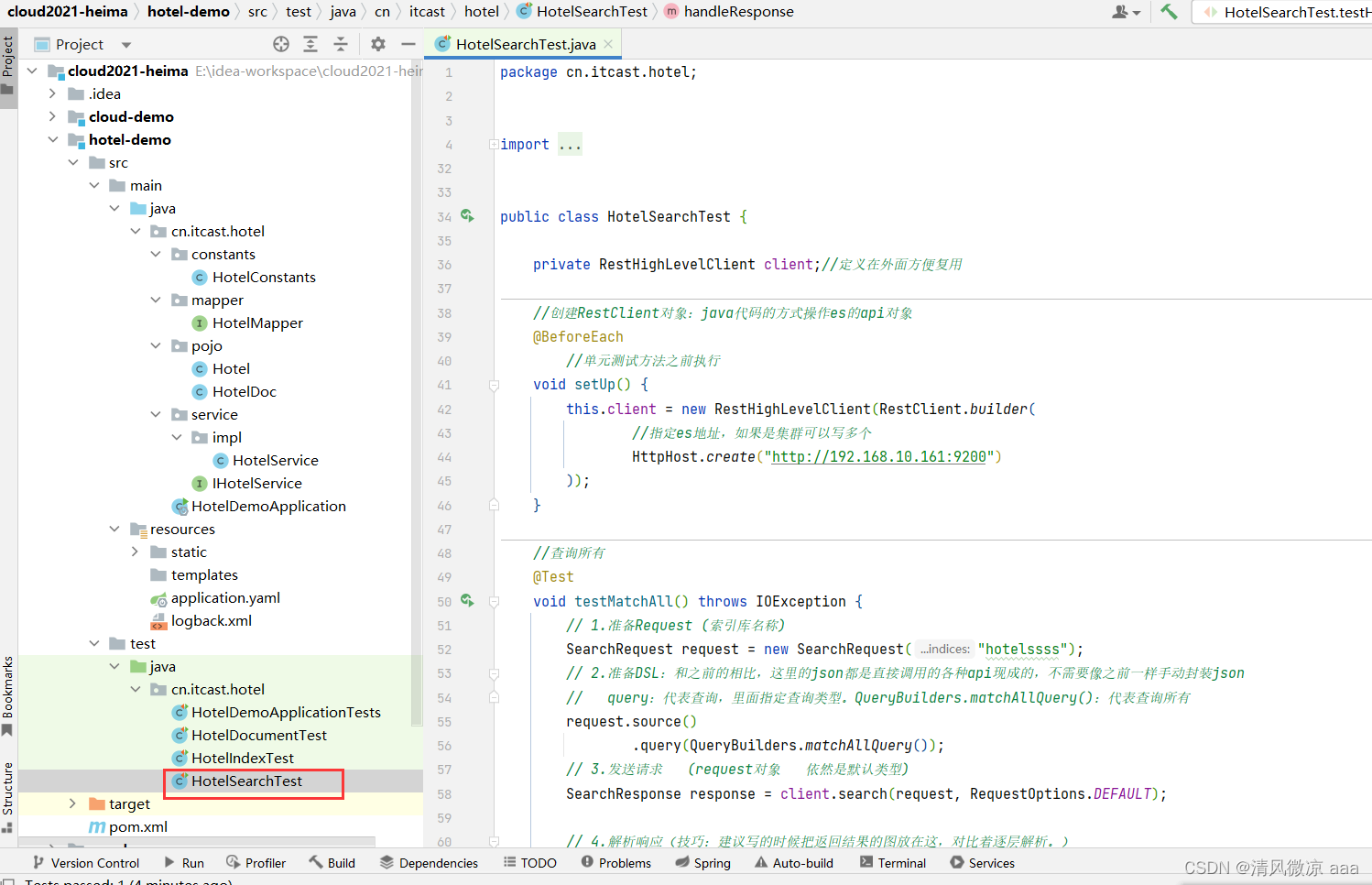Click the Build hammer icon in top toolbar
This screenshot has width=1372, height=885.
1169,12
